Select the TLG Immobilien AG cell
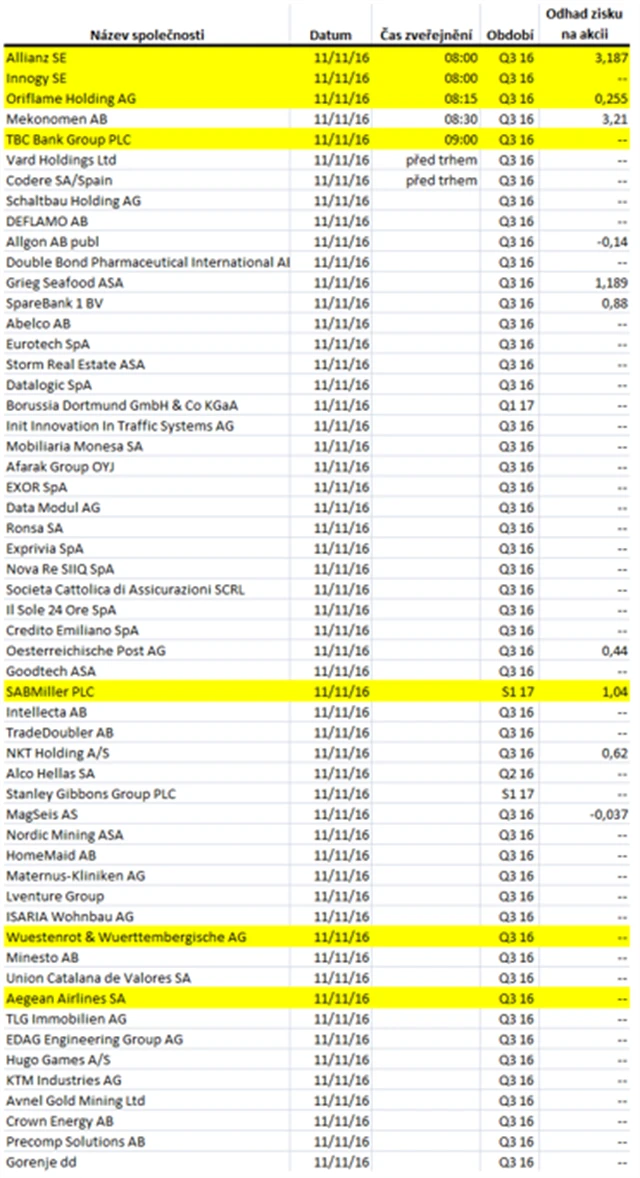This screenshot has height=1178, width=640. [66, 1019]
